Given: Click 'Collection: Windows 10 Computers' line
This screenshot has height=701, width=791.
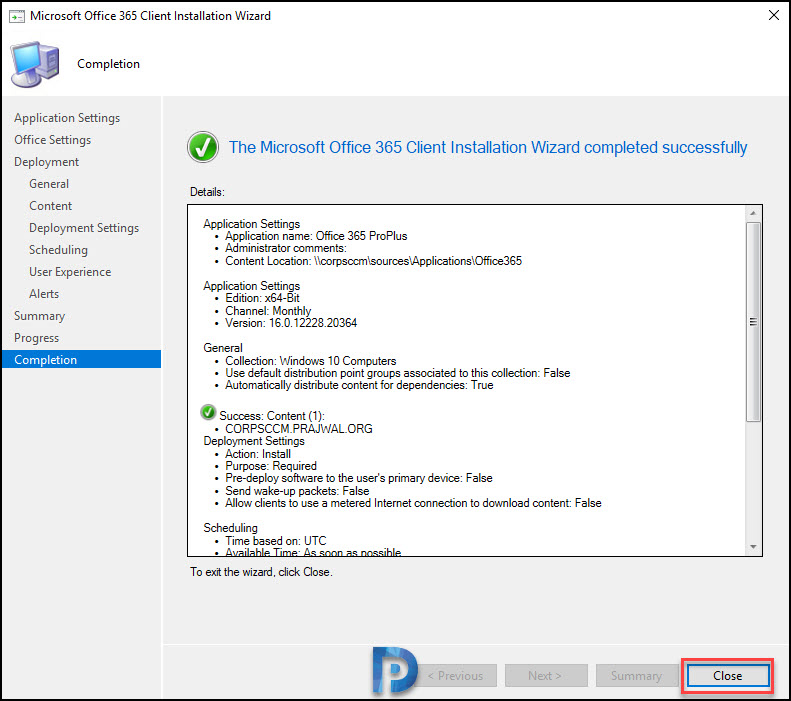Looking at the screenshot, I should point(311,361).
